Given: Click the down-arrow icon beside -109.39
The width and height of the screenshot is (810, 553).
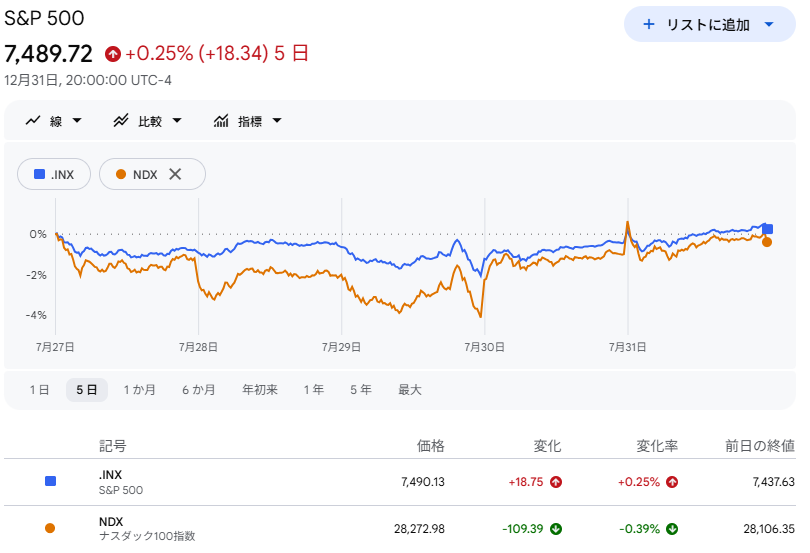Looking at the screenshot, I should pyautogui.click(x=556, y=529).
